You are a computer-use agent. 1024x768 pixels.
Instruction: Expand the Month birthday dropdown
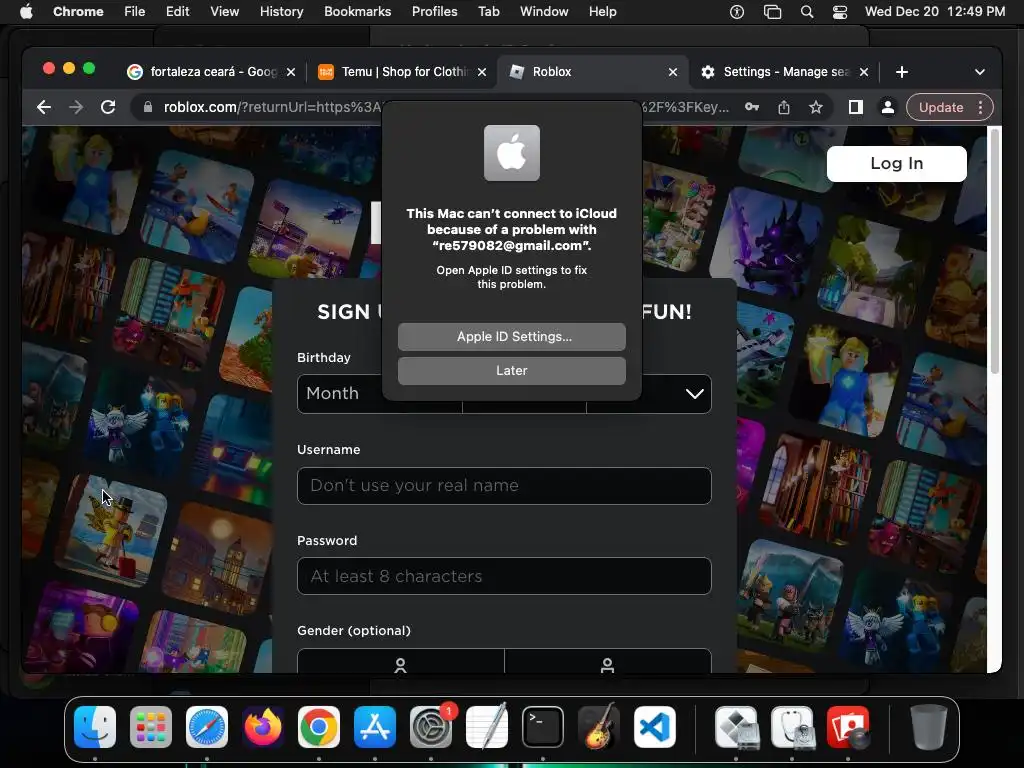(x=379, y=393)
